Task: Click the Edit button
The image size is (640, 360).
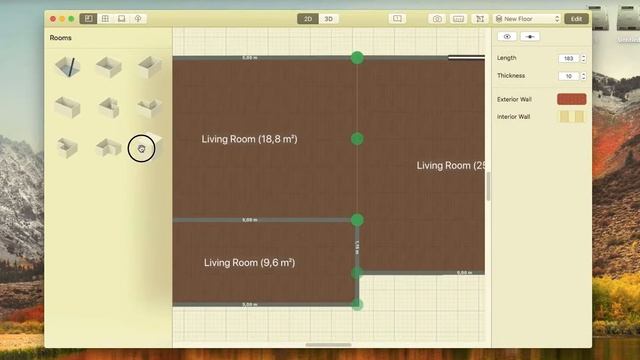Action: pyautogui.click(x=576, y=19)
